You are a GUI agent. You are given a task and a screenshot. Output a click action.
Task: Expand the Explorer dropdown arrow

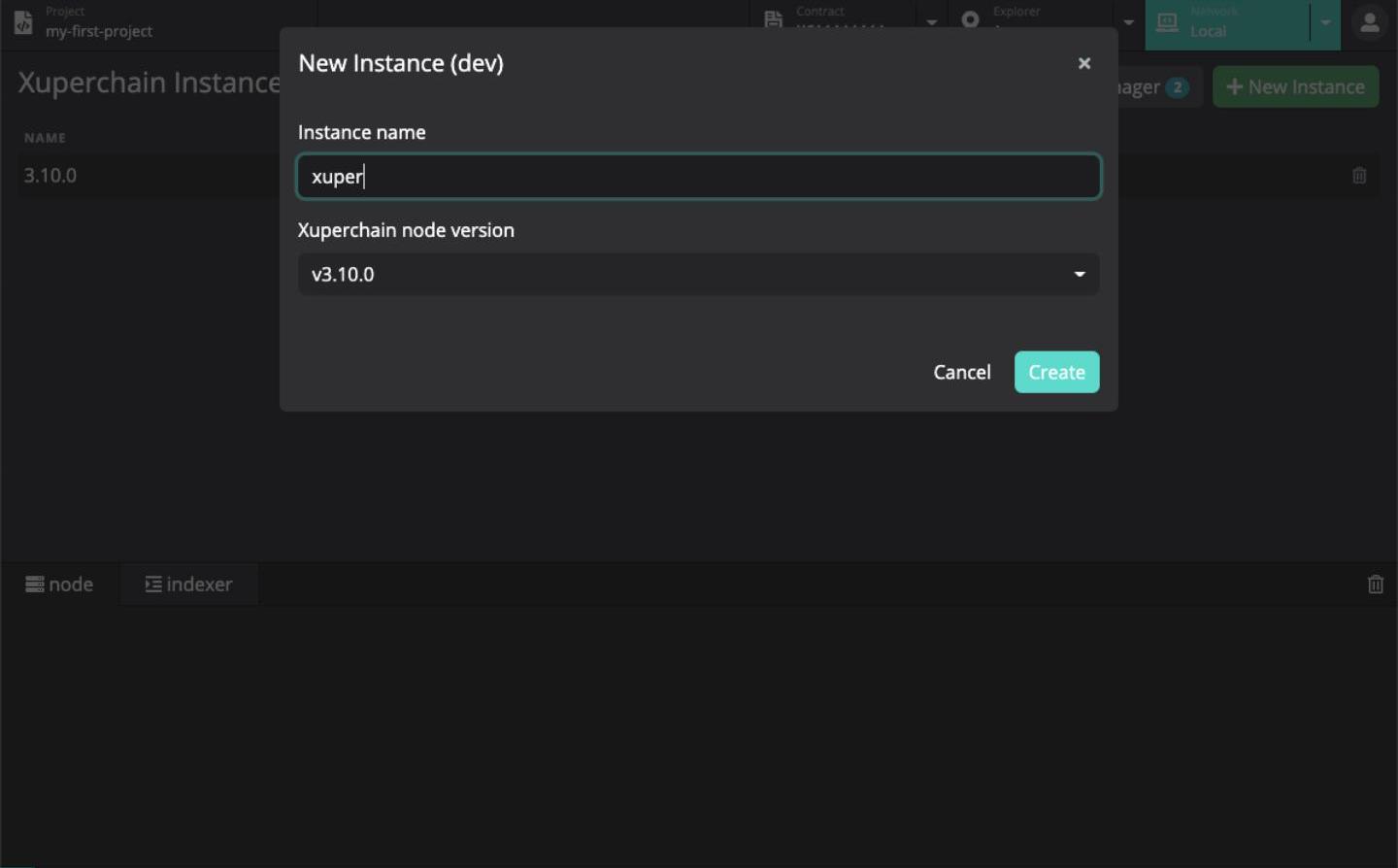[x=1128, y=22]
